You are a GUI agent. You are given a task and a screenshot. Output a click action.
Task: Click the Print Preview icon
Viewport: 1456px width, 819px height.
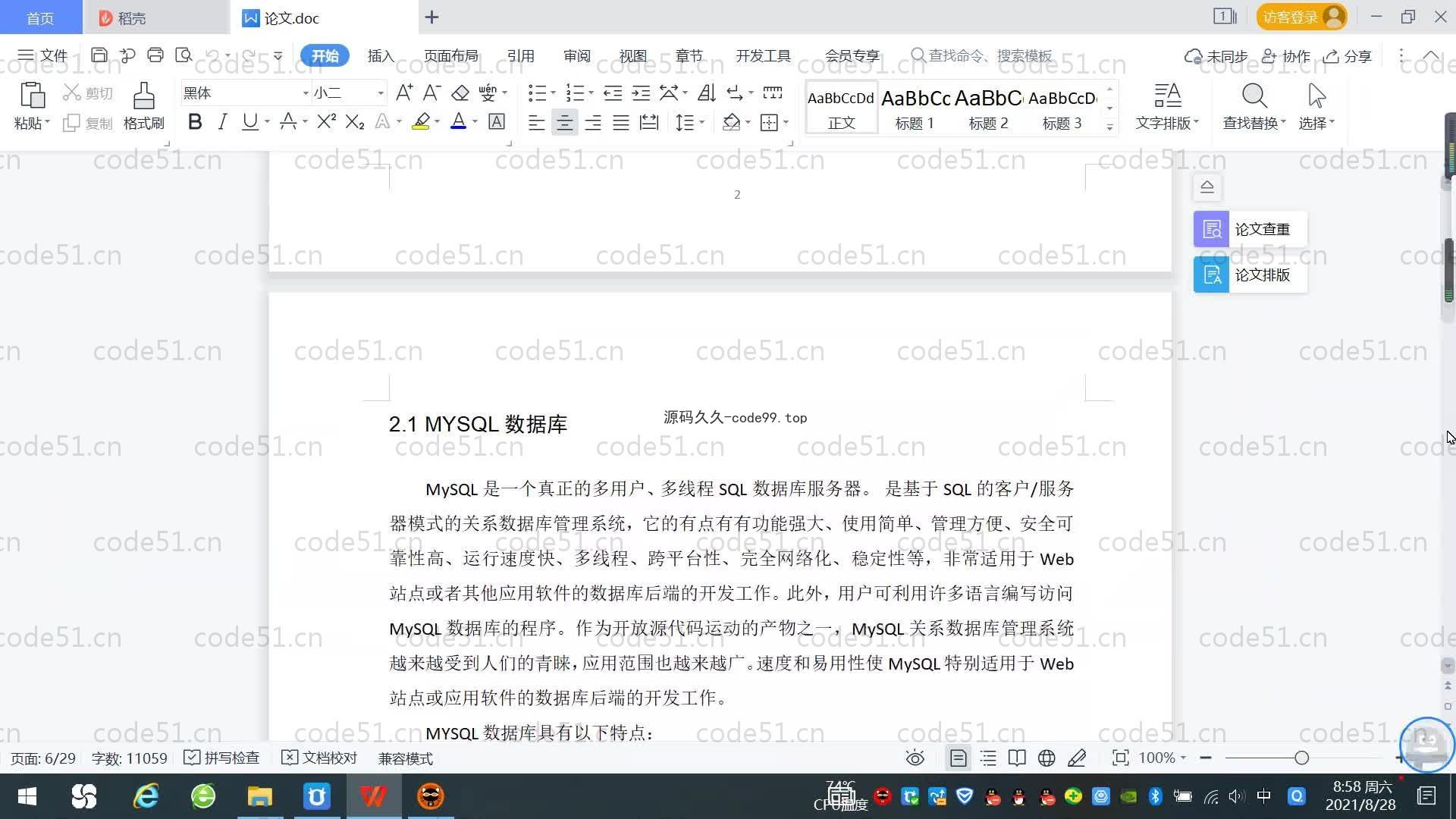(184, 55)
